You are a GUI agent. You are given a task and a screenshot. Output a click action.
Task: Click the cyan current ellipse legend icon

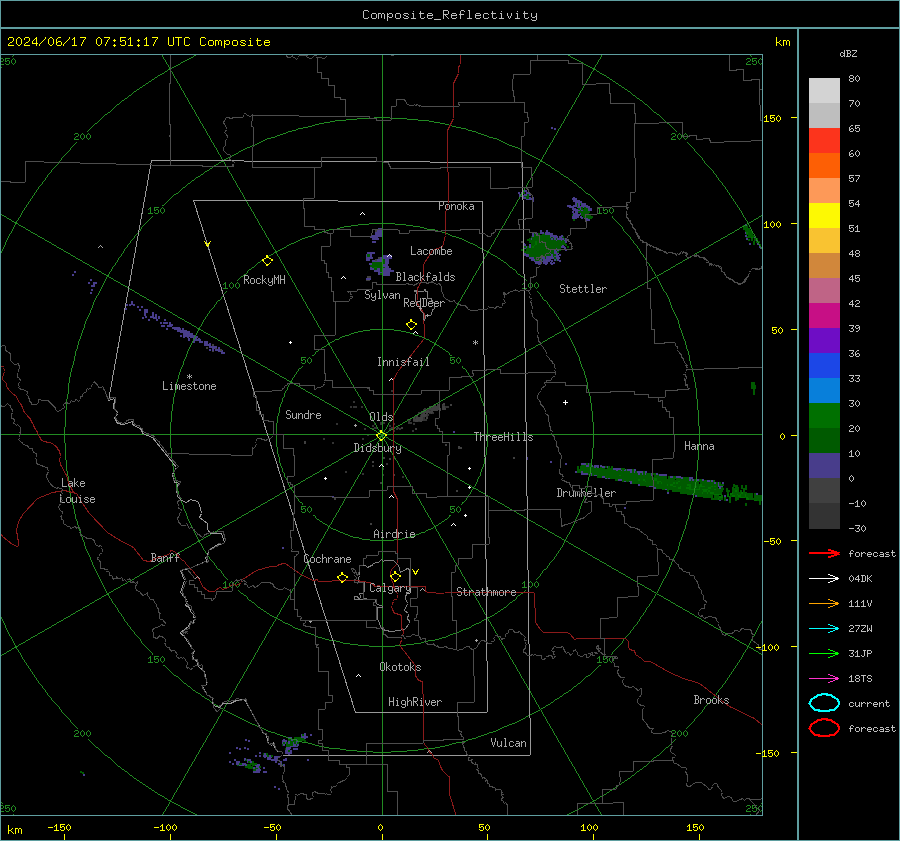[x=824, y=703]
